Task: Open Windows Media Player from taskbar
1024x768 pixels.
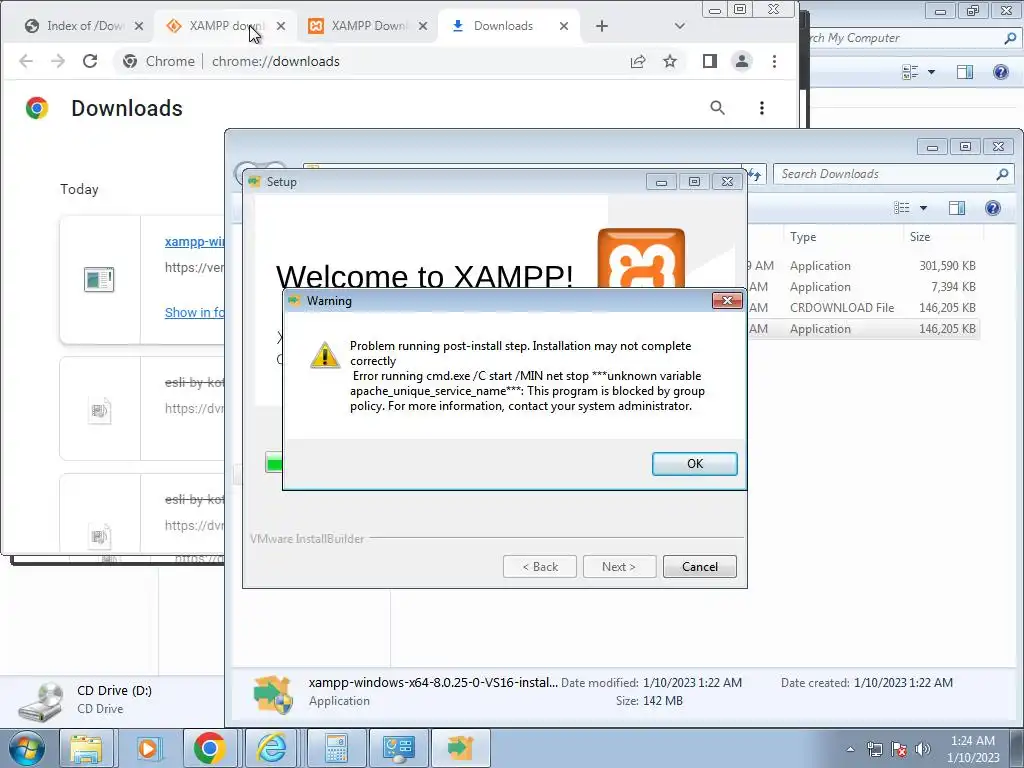Action: tap(148, 748)
